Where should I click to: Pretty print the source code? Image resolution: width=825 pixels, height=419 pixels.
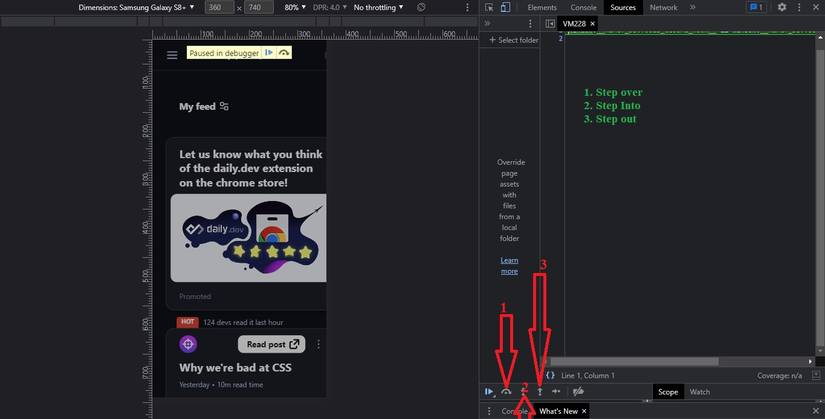coord(550,375)
